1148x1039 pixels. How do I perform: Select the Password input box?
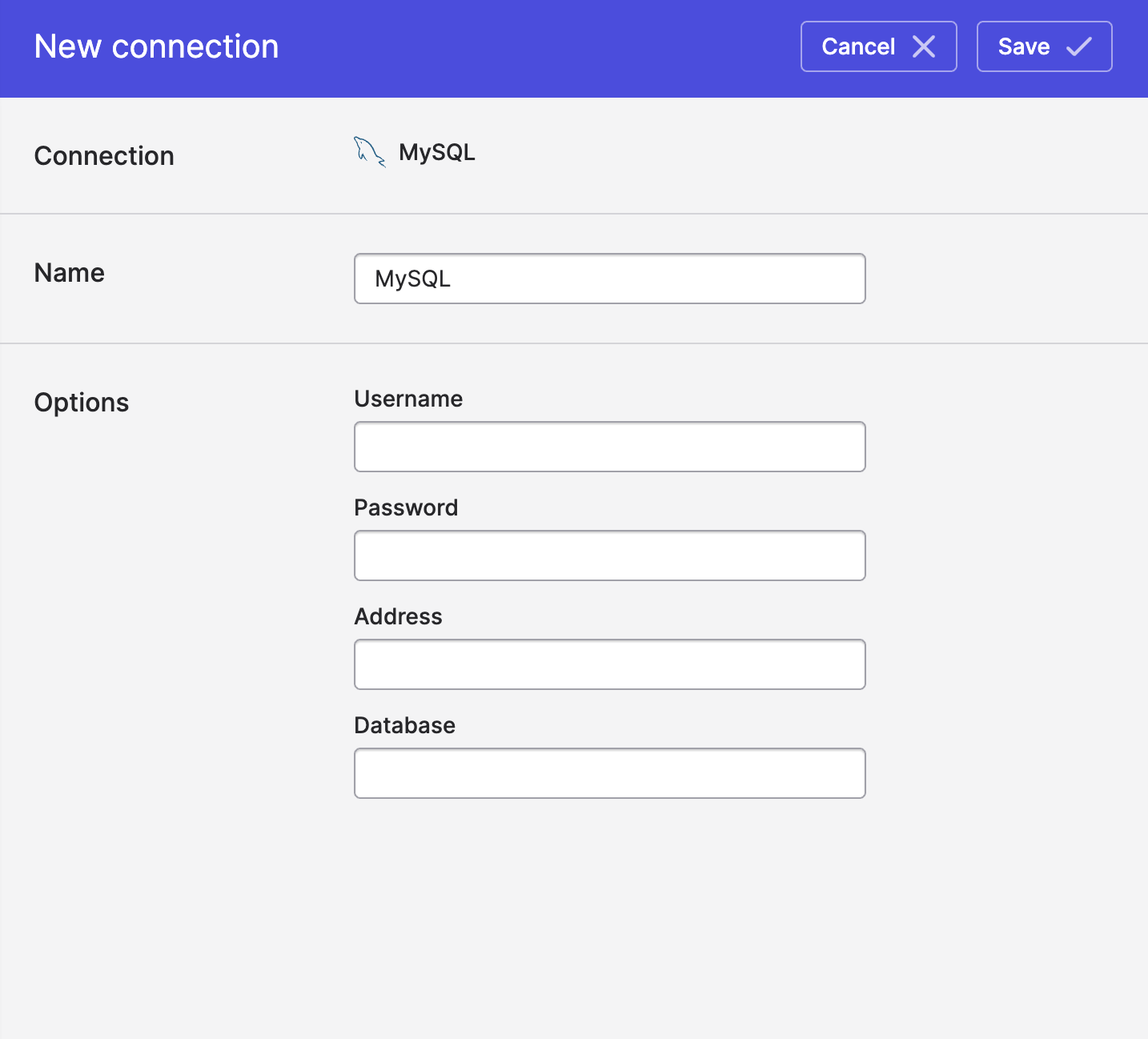click(x=610, y=556)
